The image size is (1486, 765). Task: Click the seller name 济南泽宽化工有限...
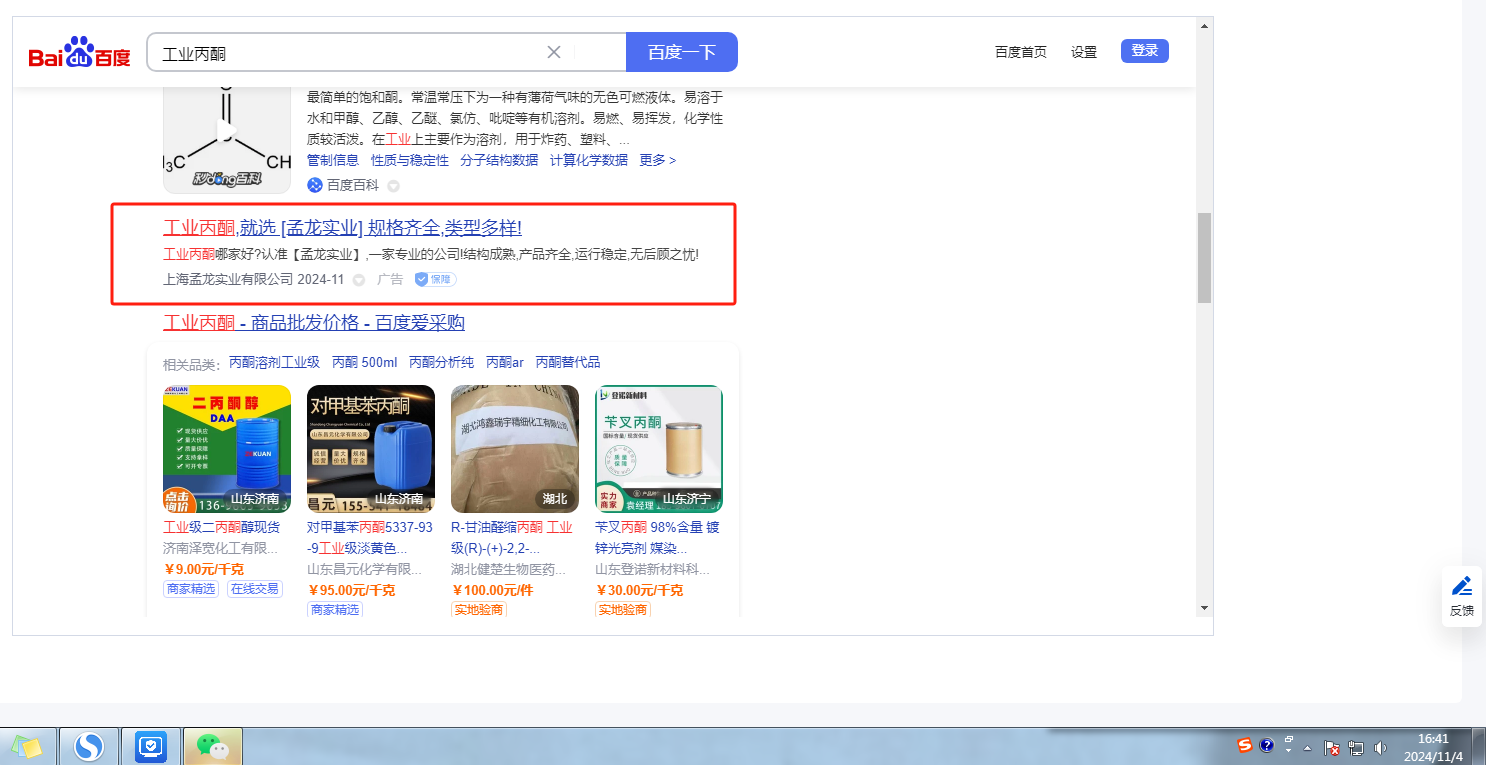pos(221,548)
